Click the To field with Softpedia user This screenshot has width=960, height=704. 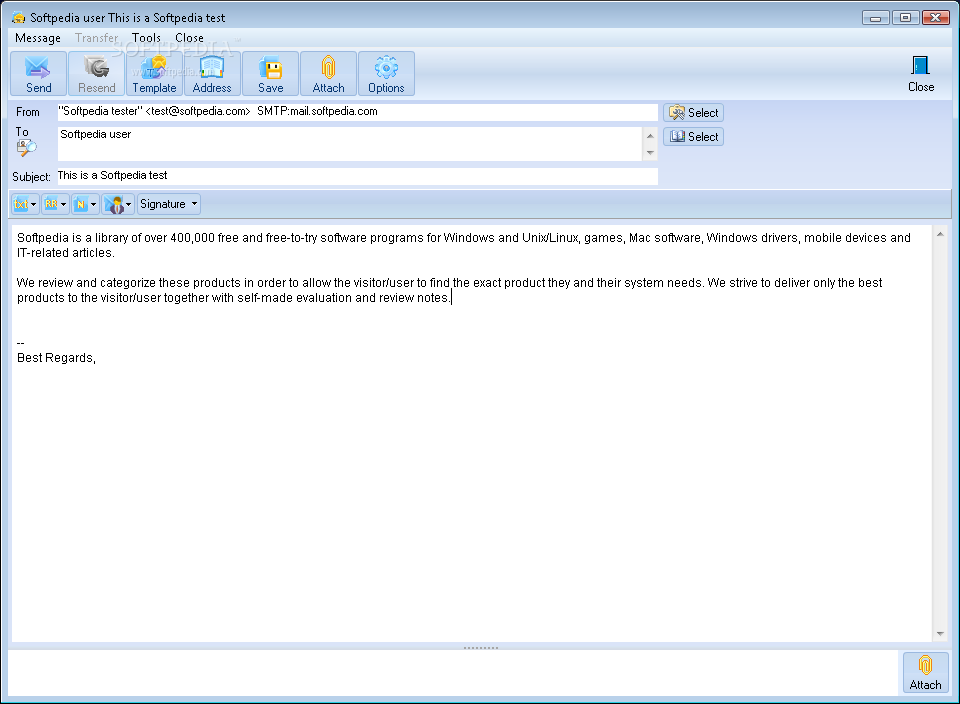[350, 144]
